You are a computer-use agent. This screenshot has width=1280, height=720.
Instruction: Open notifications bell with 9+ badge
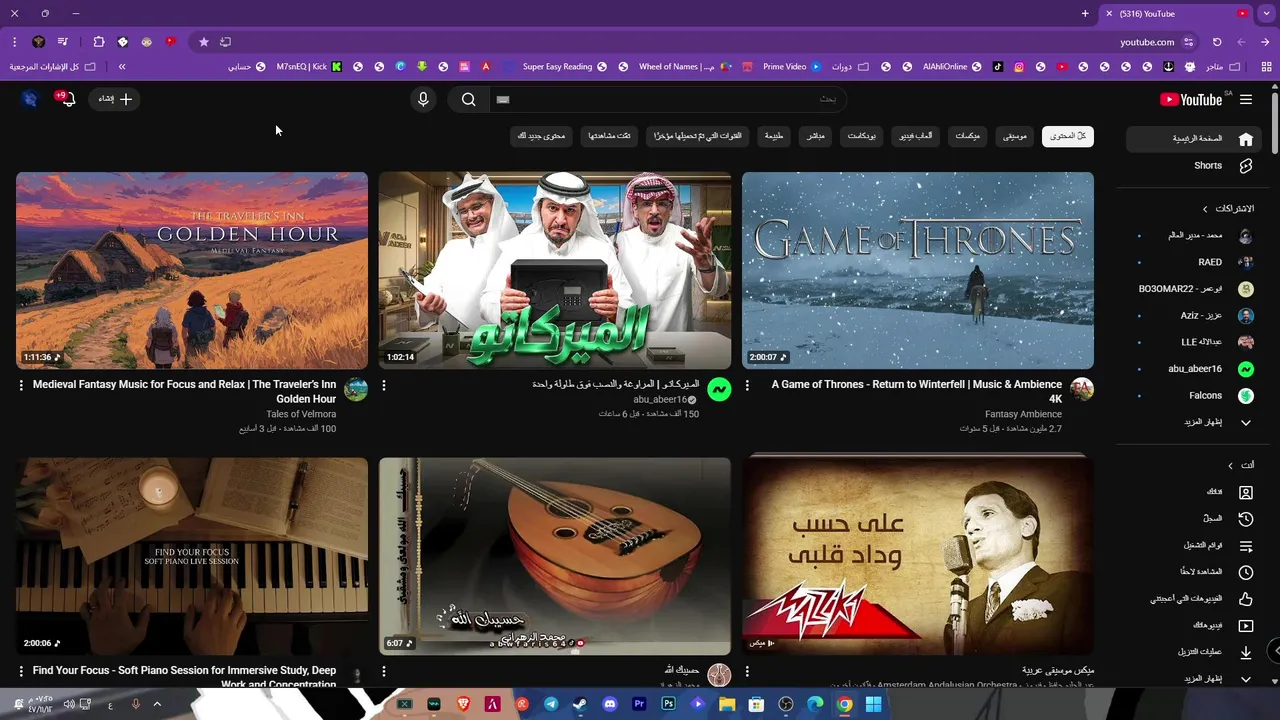66,99
